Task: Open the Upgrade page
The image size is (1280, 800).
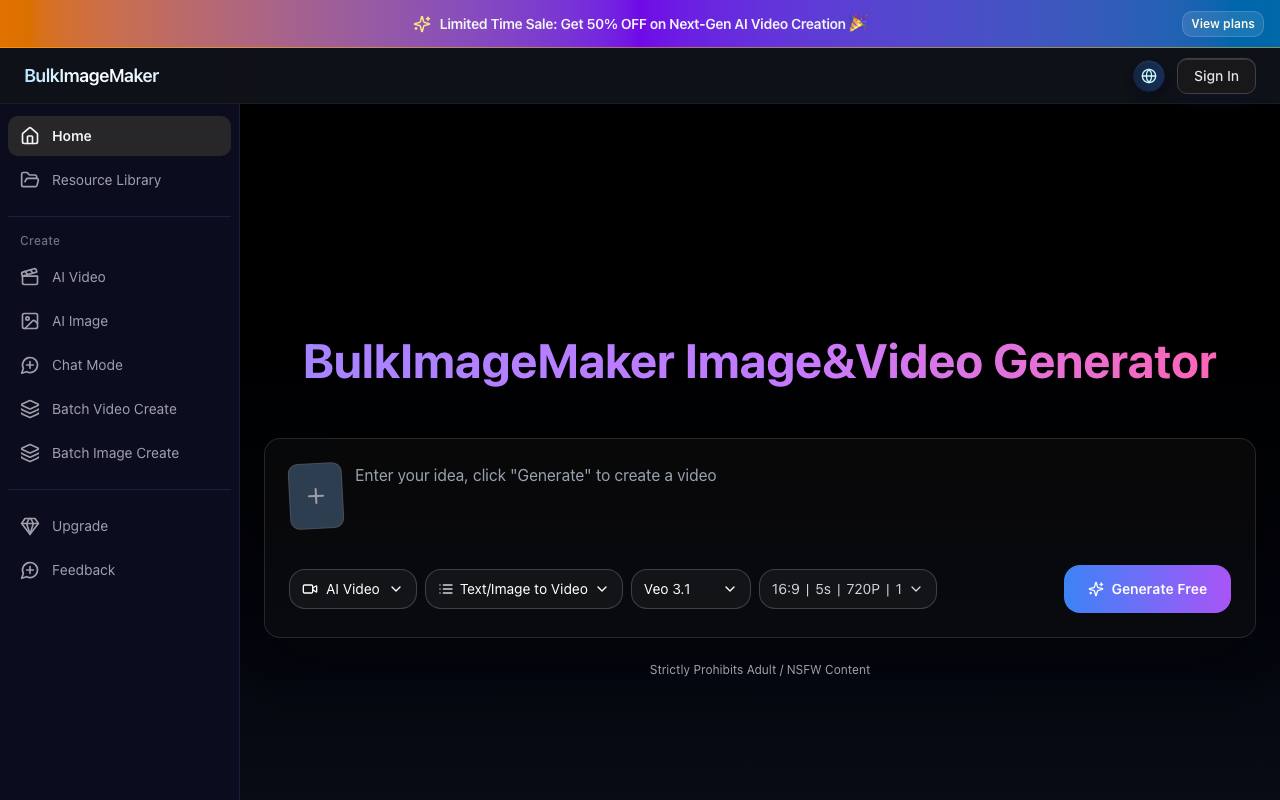Action: click(x=119, y=526)
